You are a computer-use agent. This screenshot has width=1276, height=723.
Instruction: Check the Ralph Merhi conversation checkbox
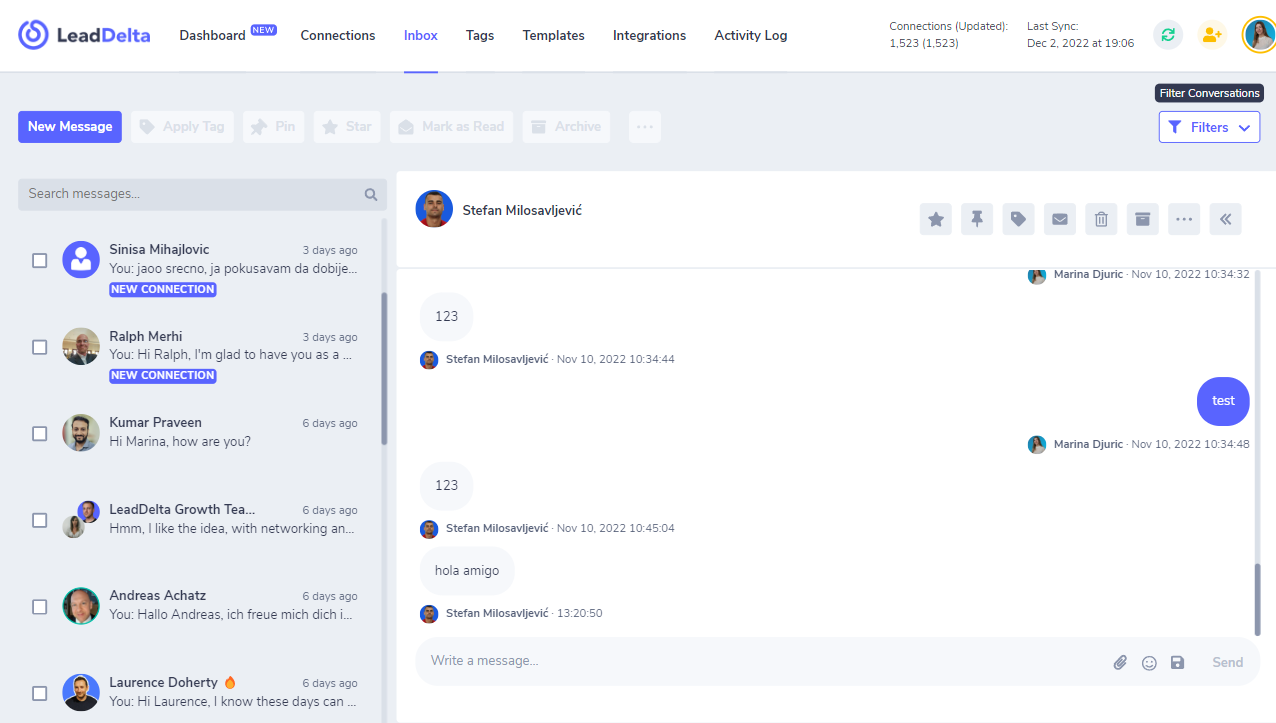tap(40, 347)
